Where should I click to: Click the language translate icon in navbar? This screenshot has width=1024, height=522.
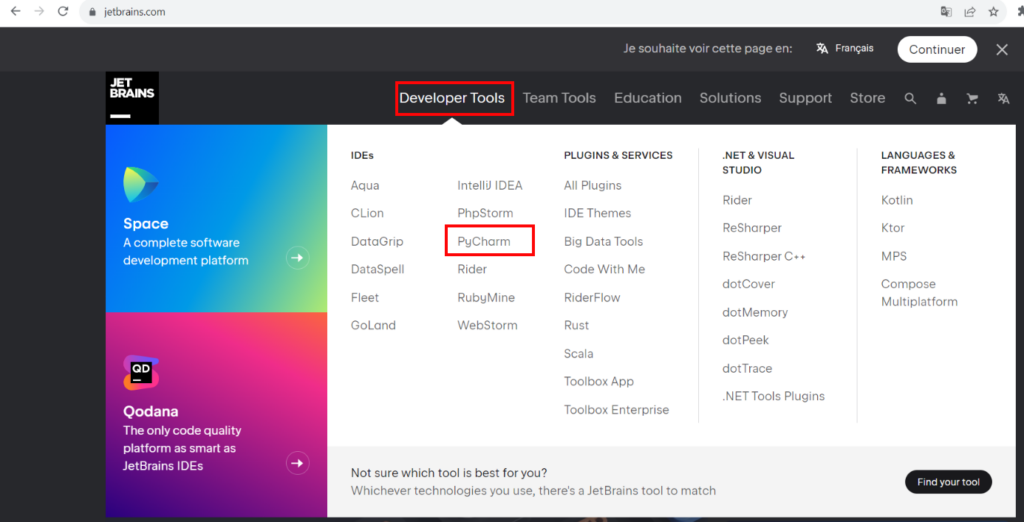click(1003, 98)
